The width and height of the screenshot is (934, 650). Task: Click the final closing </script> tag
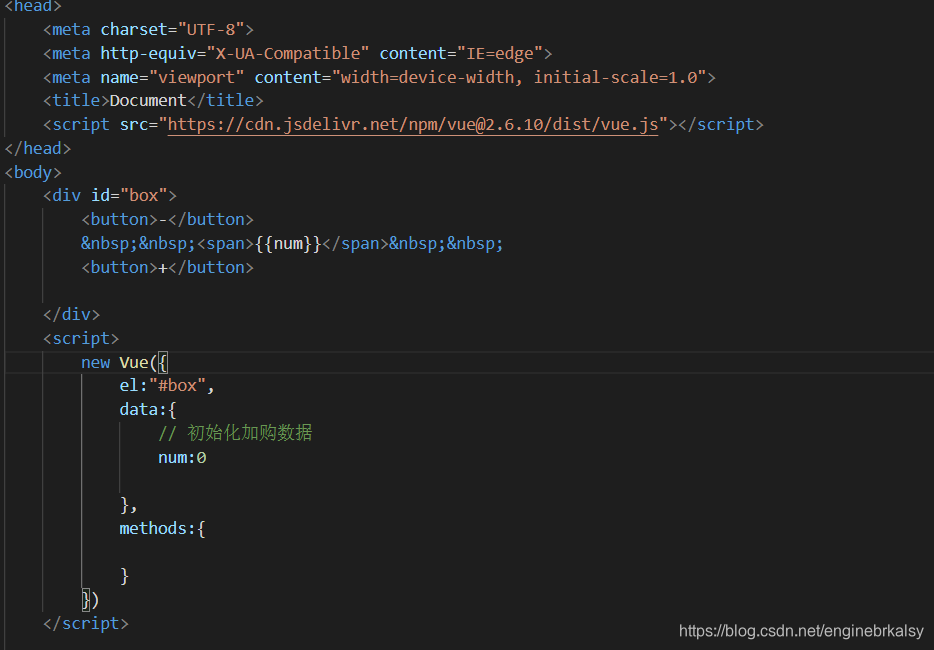86,623
